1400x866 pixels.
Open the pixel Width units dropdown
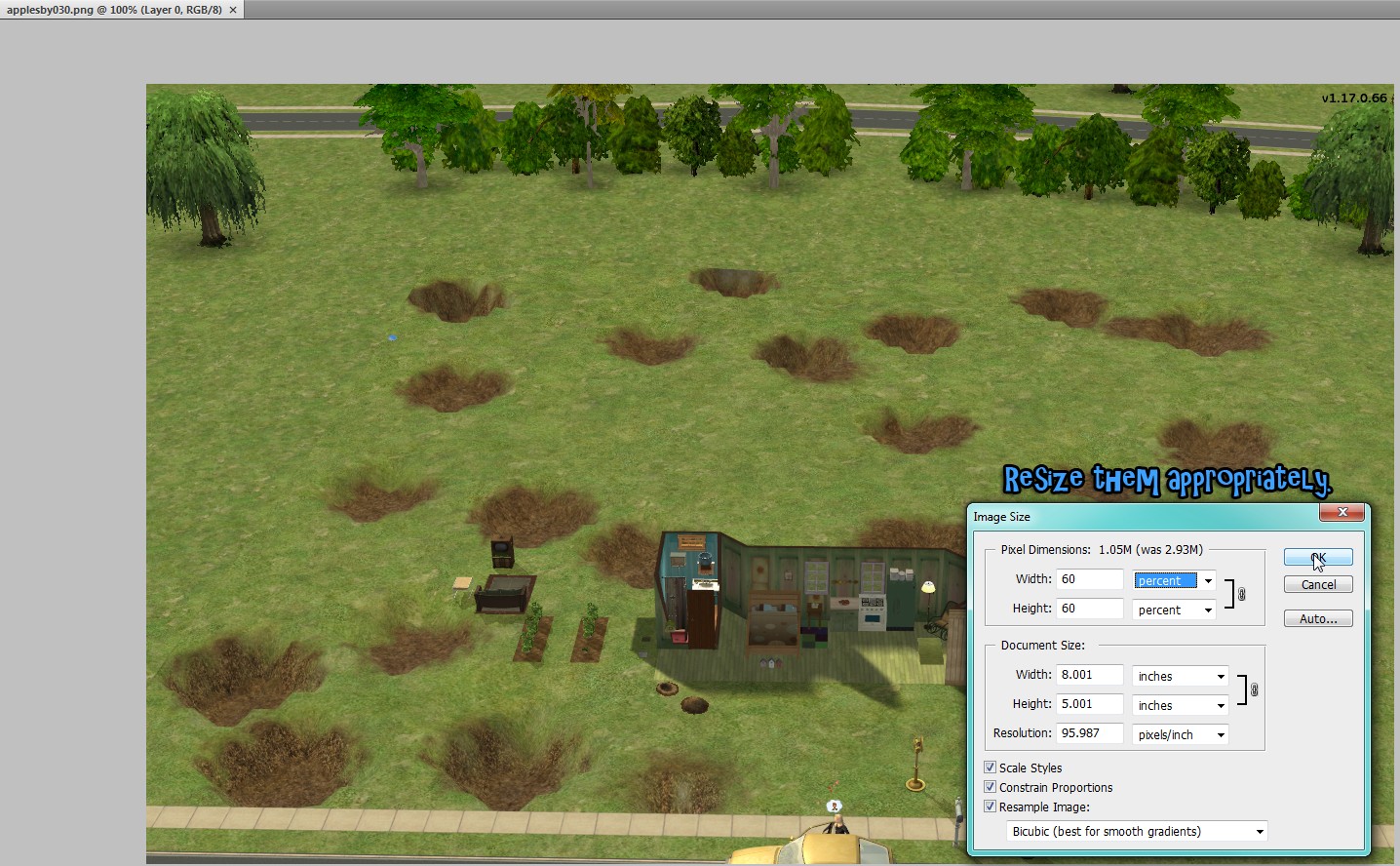click(x=1174, y=580)
